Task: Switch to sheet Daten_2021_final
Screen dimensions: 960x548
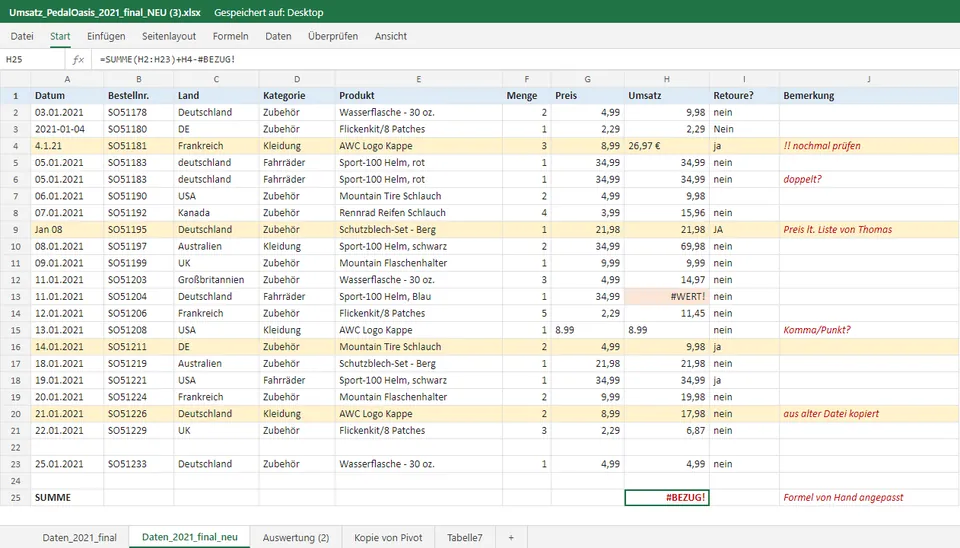Action: point(80,538)
